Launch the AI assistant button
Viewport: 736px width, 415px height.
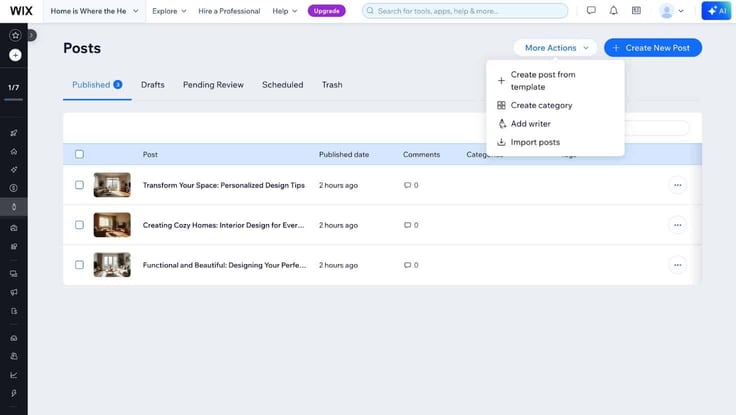[716, 11]
